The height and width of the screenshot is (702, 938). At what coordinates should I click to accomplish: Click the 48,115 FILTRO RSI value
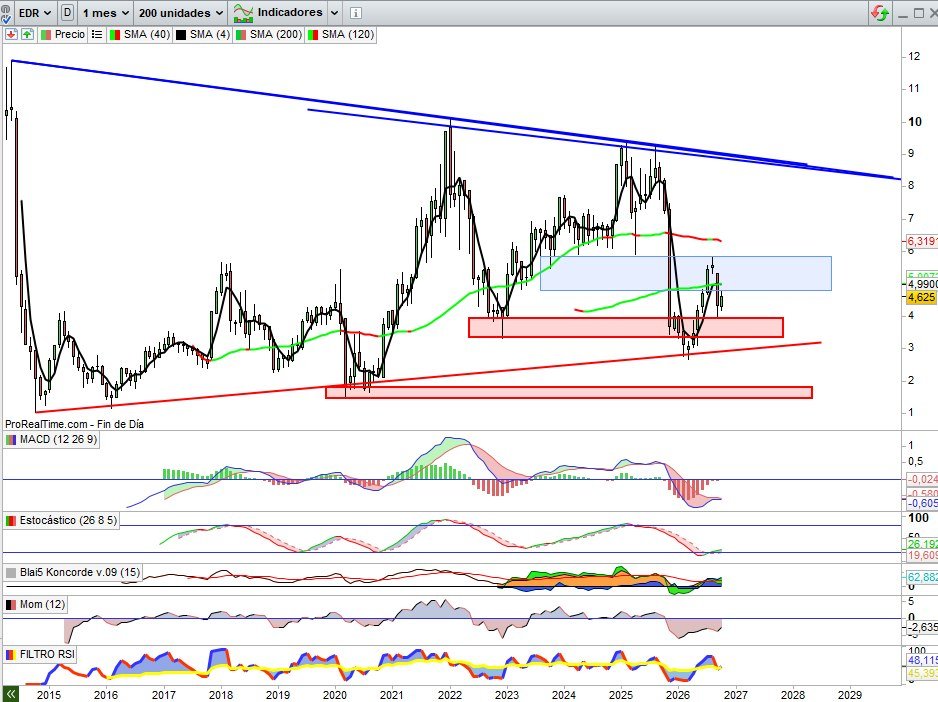pos(922,660)
